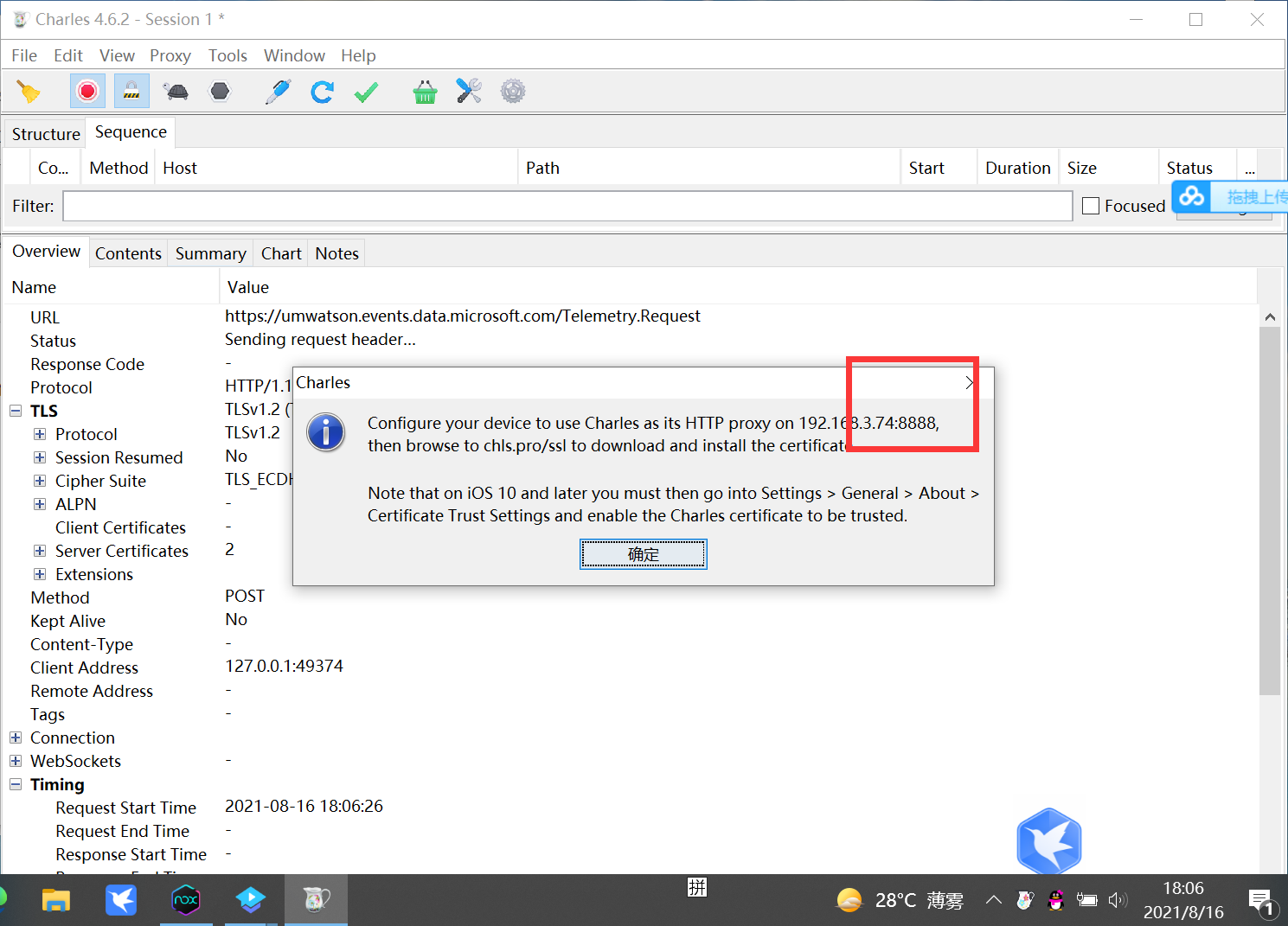1288x926 pixels.
Task: Close the Charles dialog with X
Action: pos(970,383)
